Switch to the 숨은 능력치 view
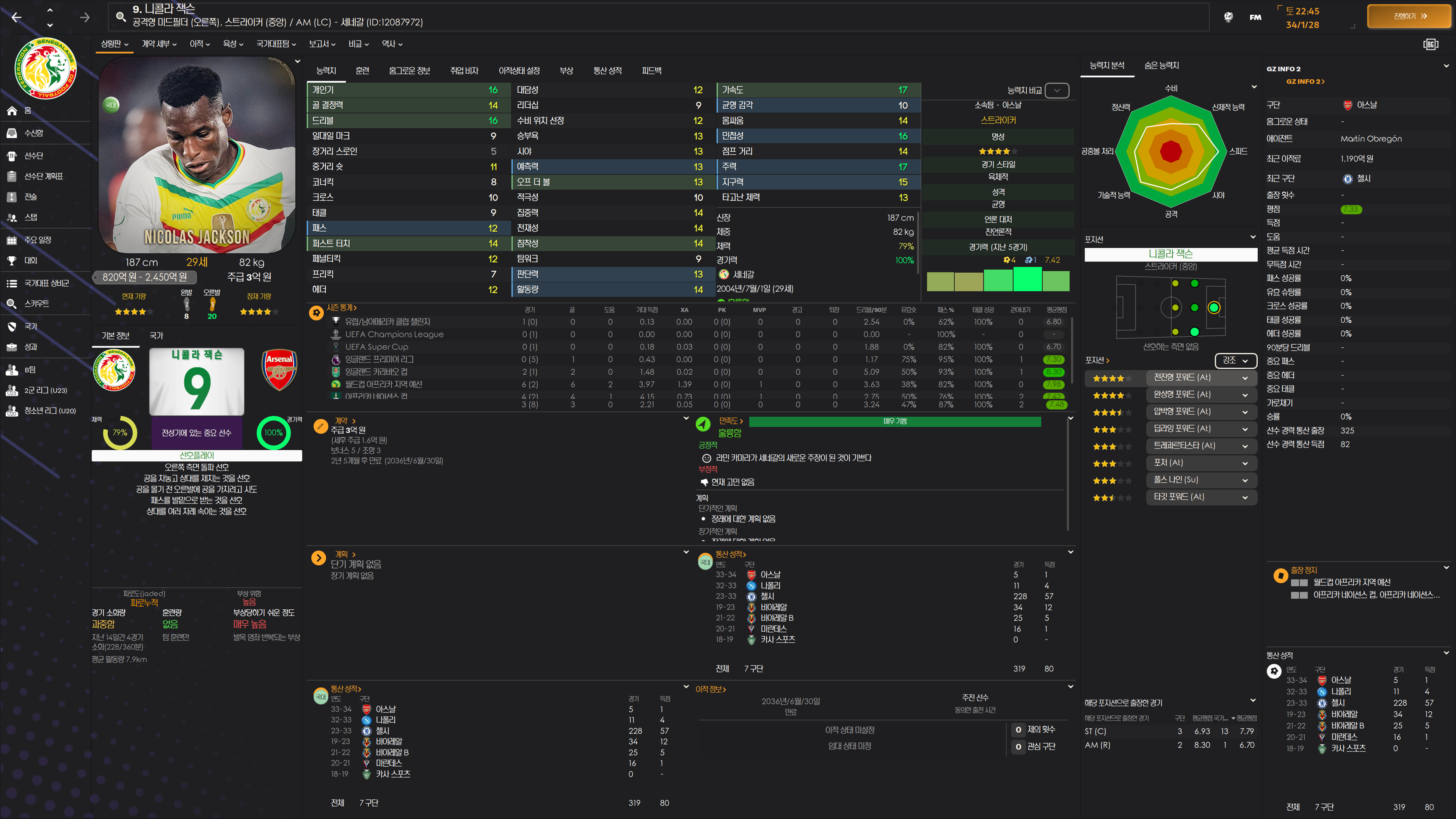The width and height of the screenshot is (1456, 819). pos(1161,66)
